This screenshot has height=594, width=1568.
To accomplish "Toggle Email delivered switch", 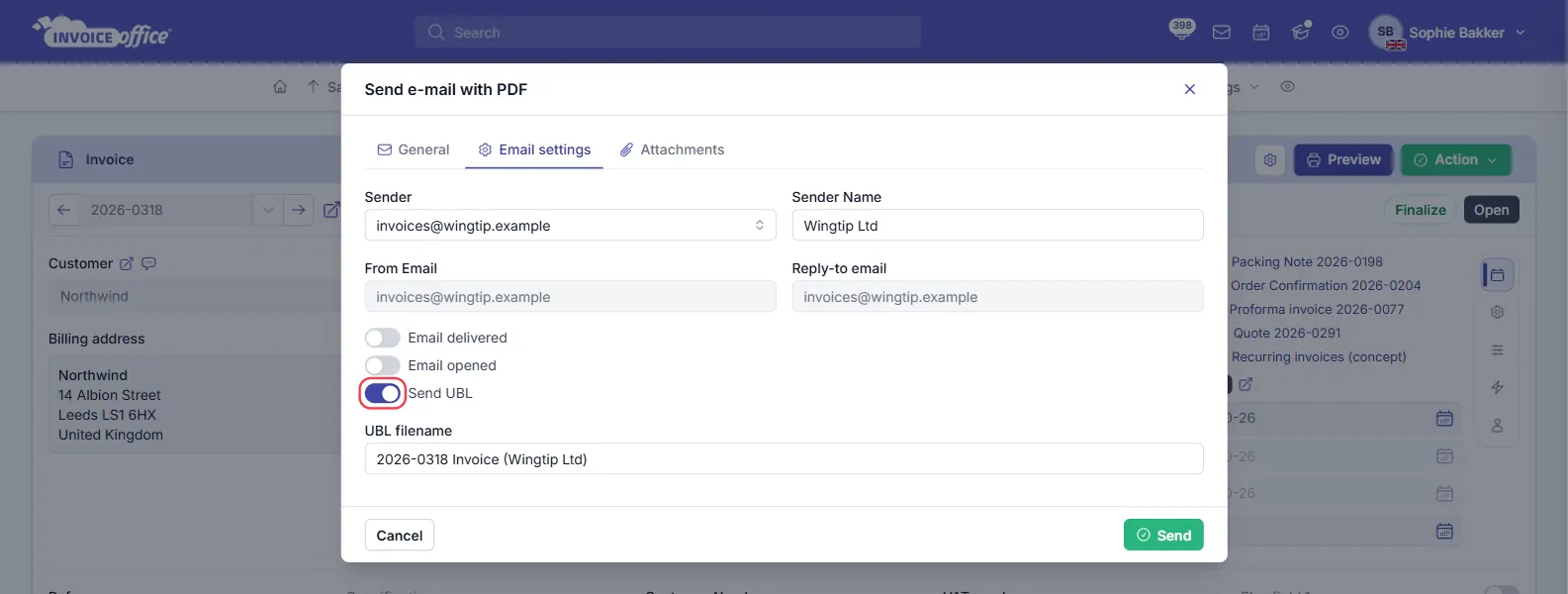I will point(383,338).
